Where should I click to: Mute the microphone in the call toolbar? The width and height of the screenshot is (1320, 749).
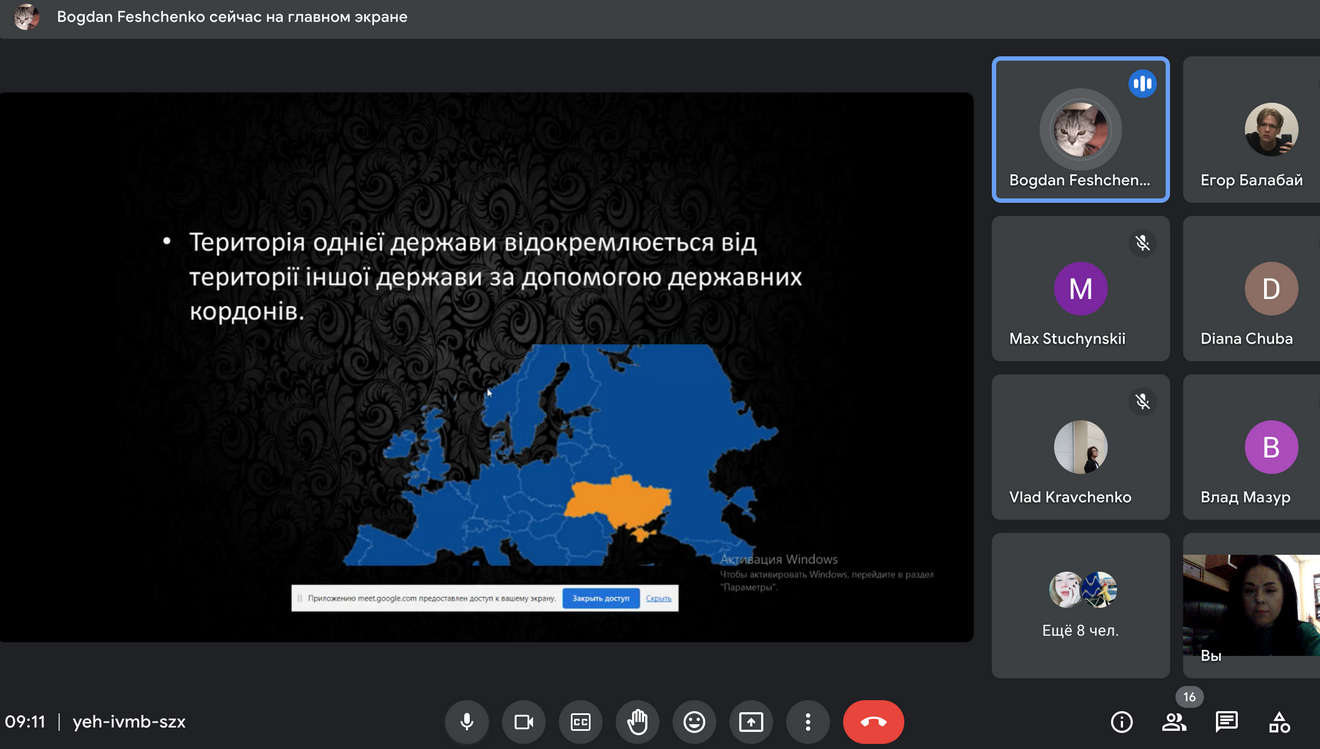(466, 722)
